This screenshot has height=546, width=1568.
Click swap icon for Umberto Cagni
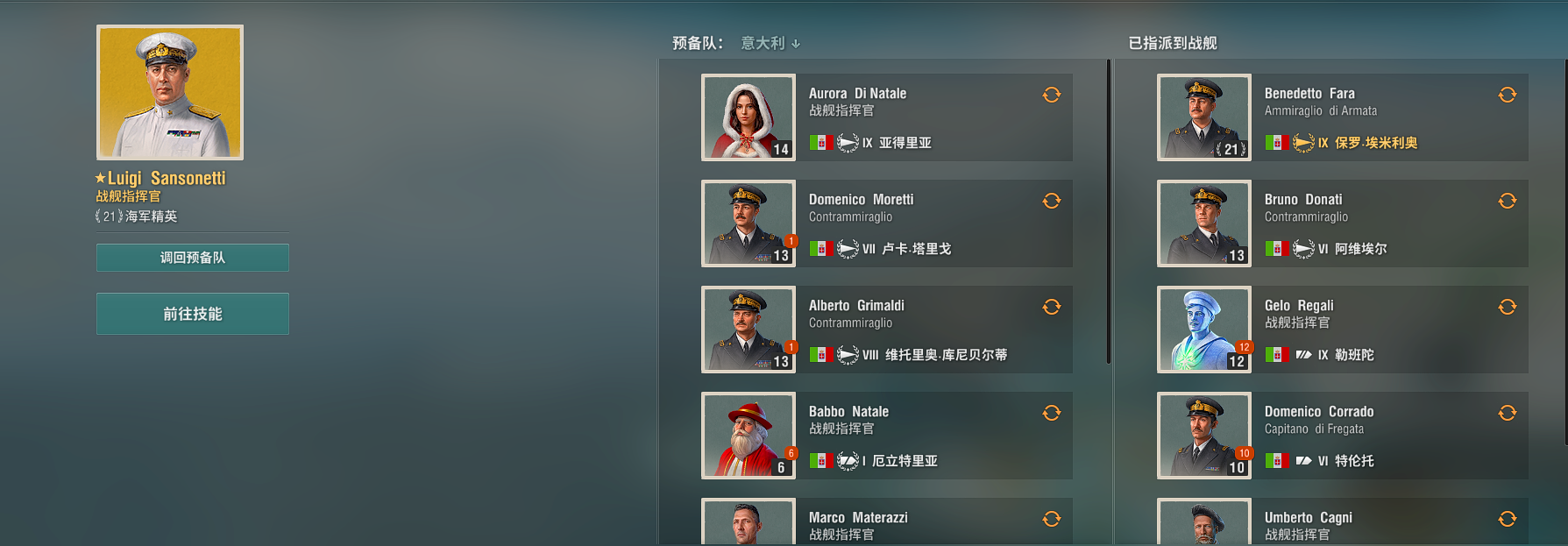[x=1508, y=519]
